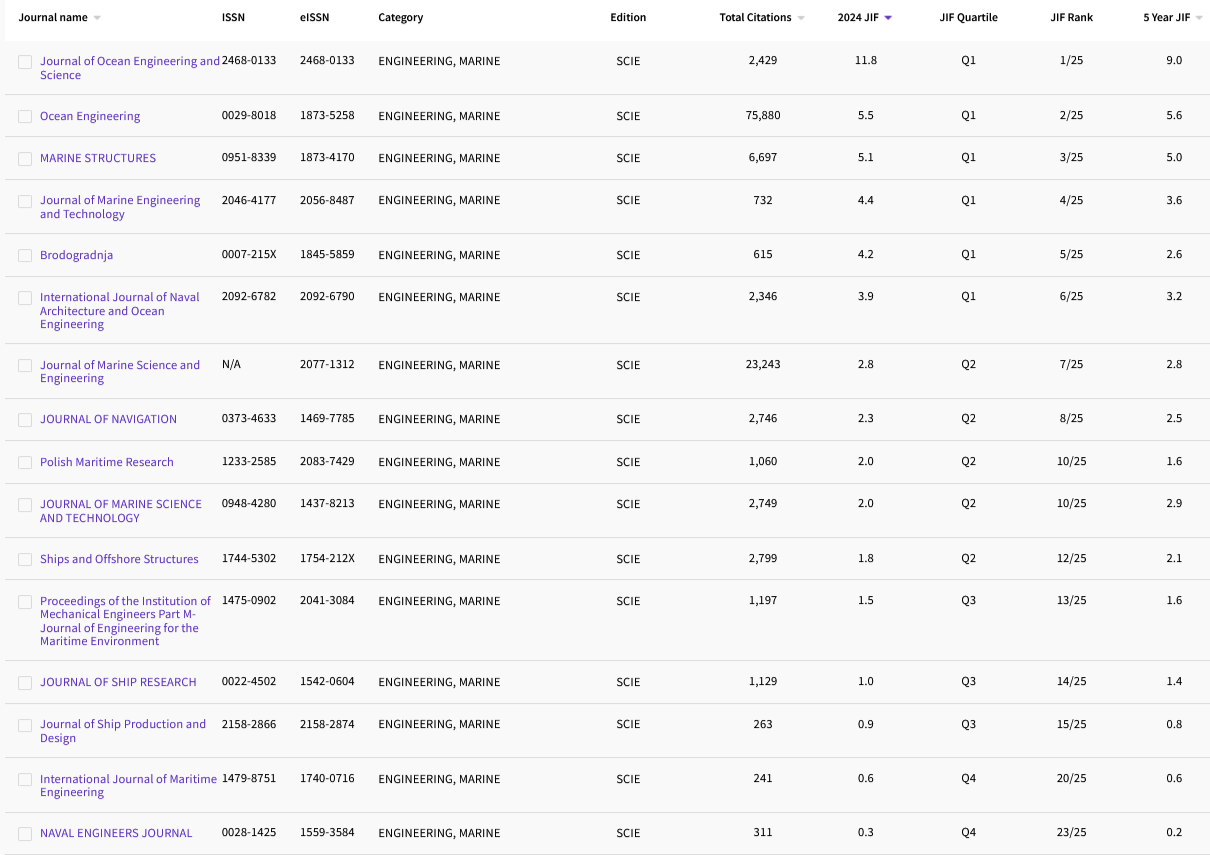
Task: Select checkbox beside JOURNAL OF NAVIGATION
Action: tap(25, 420)
